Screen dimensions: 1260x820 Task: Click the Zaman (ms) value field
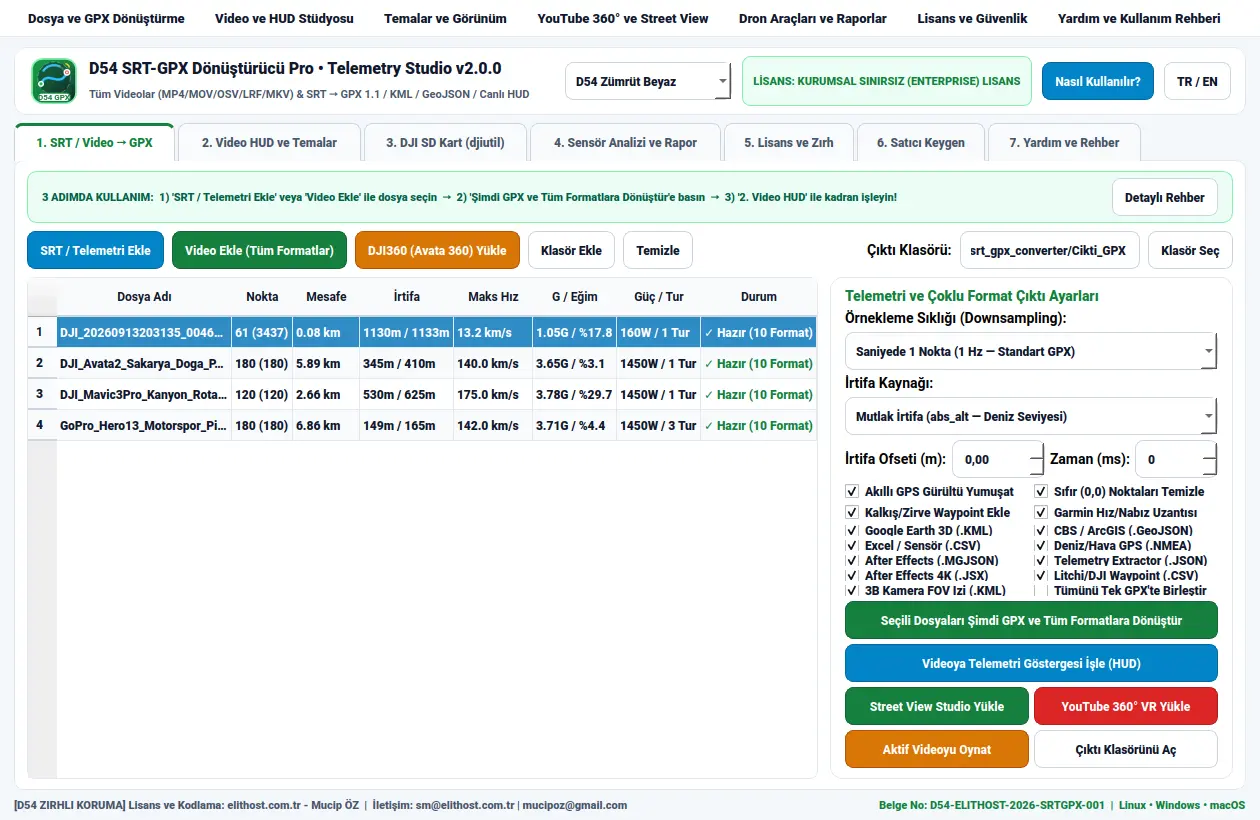tap(1176, 459)
